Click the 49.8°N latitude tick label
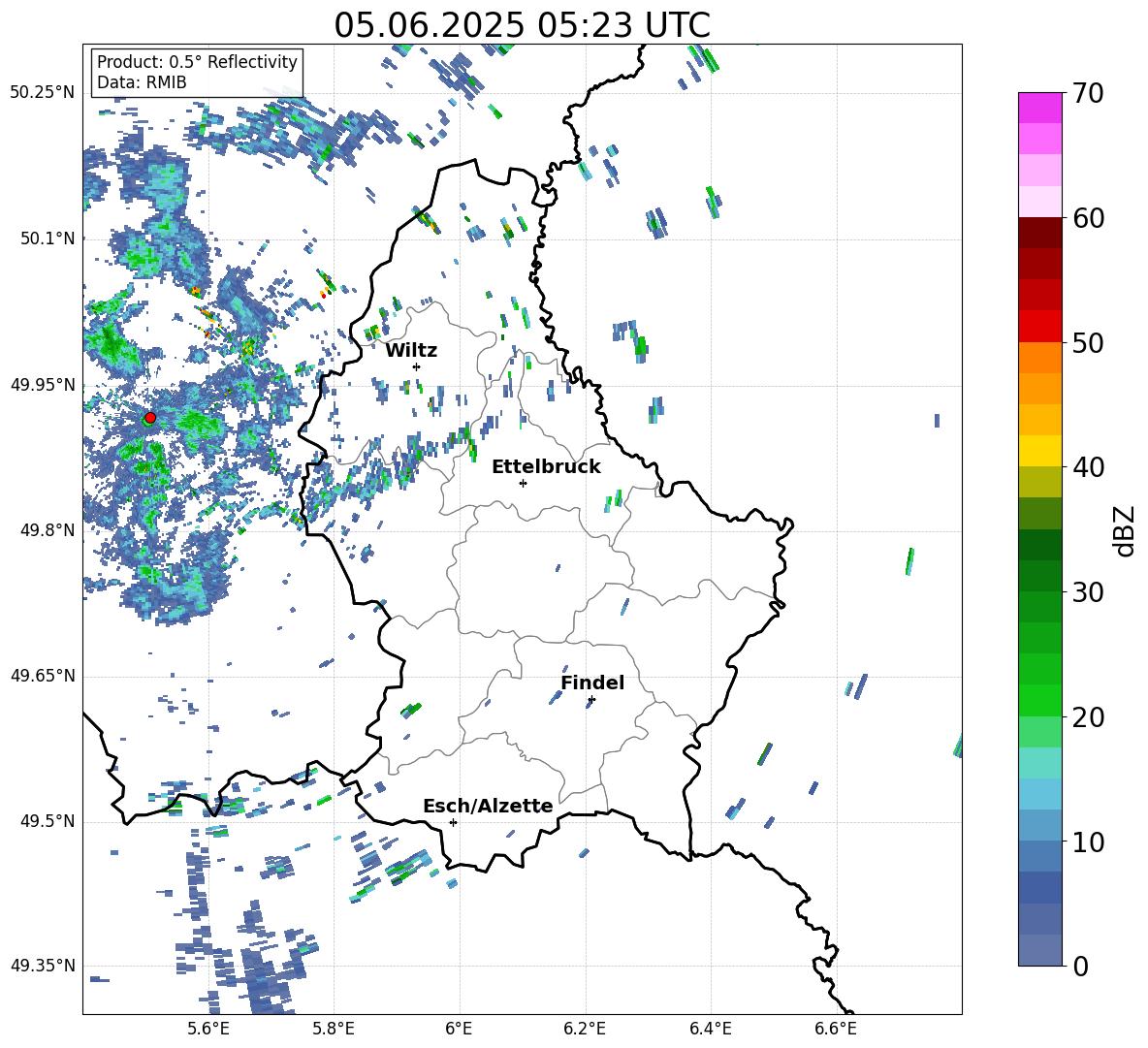1148x1048 pixels. click(x=48, y=530)
